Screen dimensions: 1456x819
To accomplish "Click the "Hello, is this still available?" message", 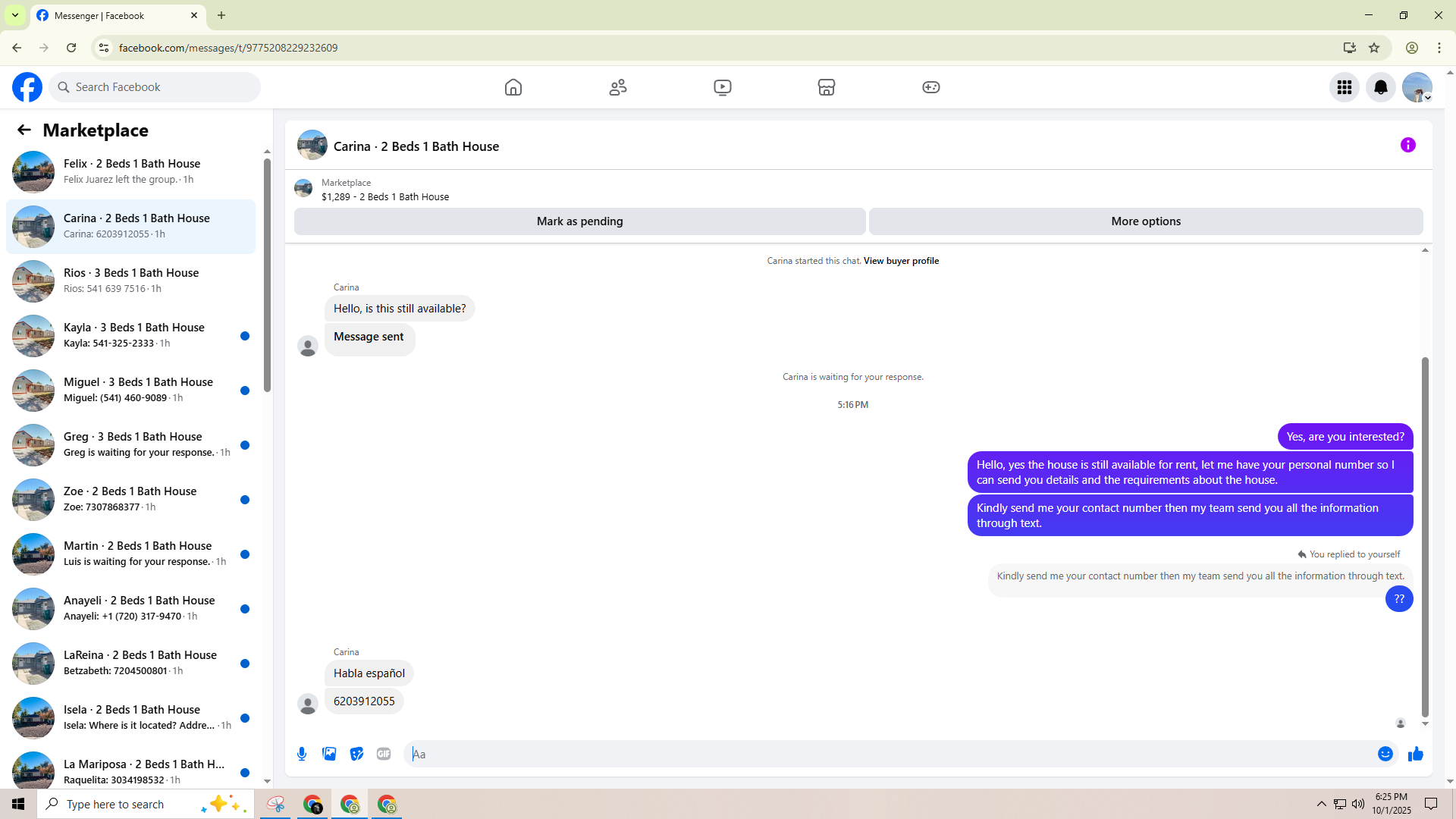I will coord(400,309).
